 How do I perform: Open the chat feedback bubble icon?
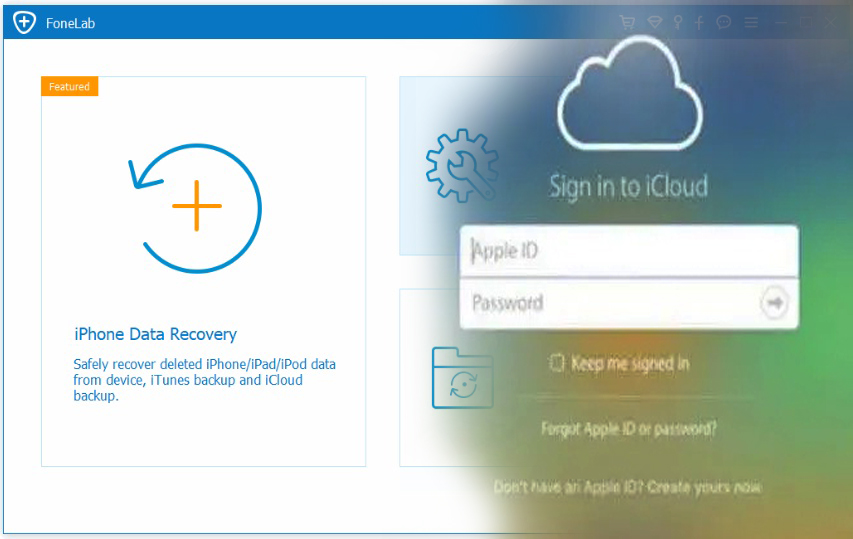pos(724,22)
